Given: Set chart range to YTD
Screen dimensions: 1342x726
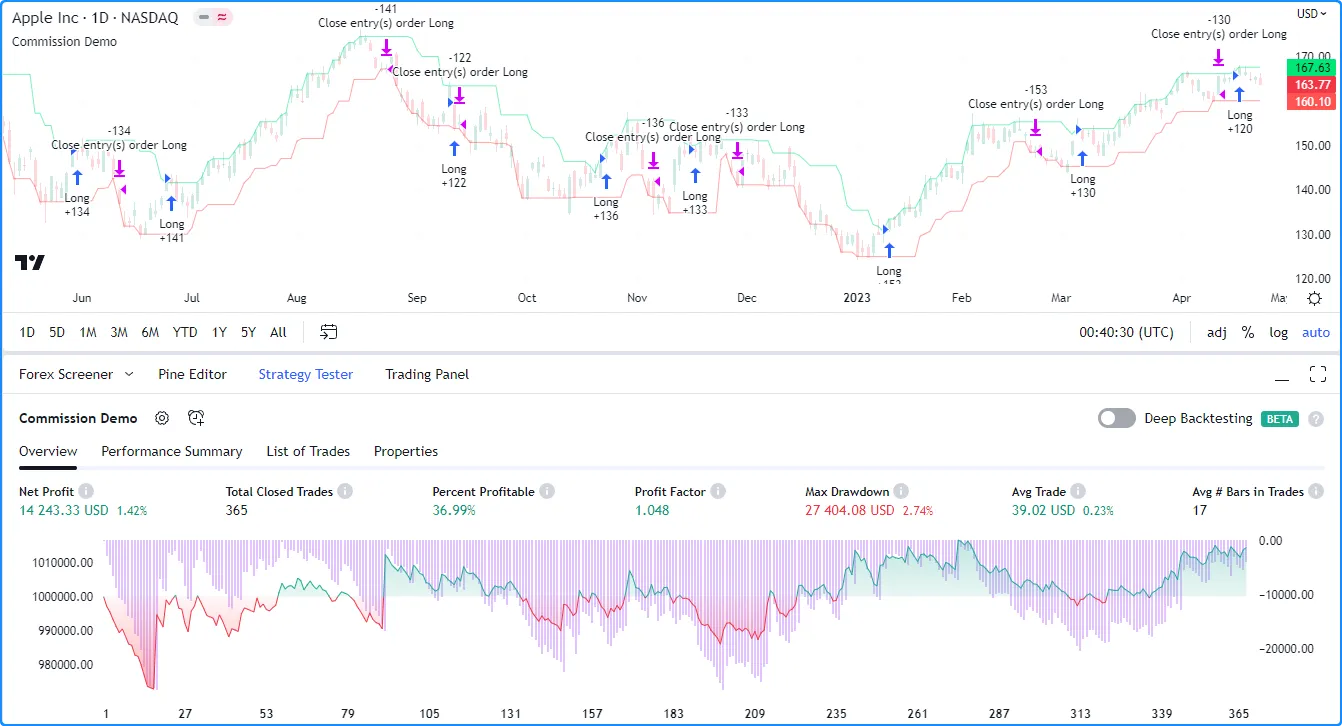Looking at the screenshot, I should click(x=185, y=332).
